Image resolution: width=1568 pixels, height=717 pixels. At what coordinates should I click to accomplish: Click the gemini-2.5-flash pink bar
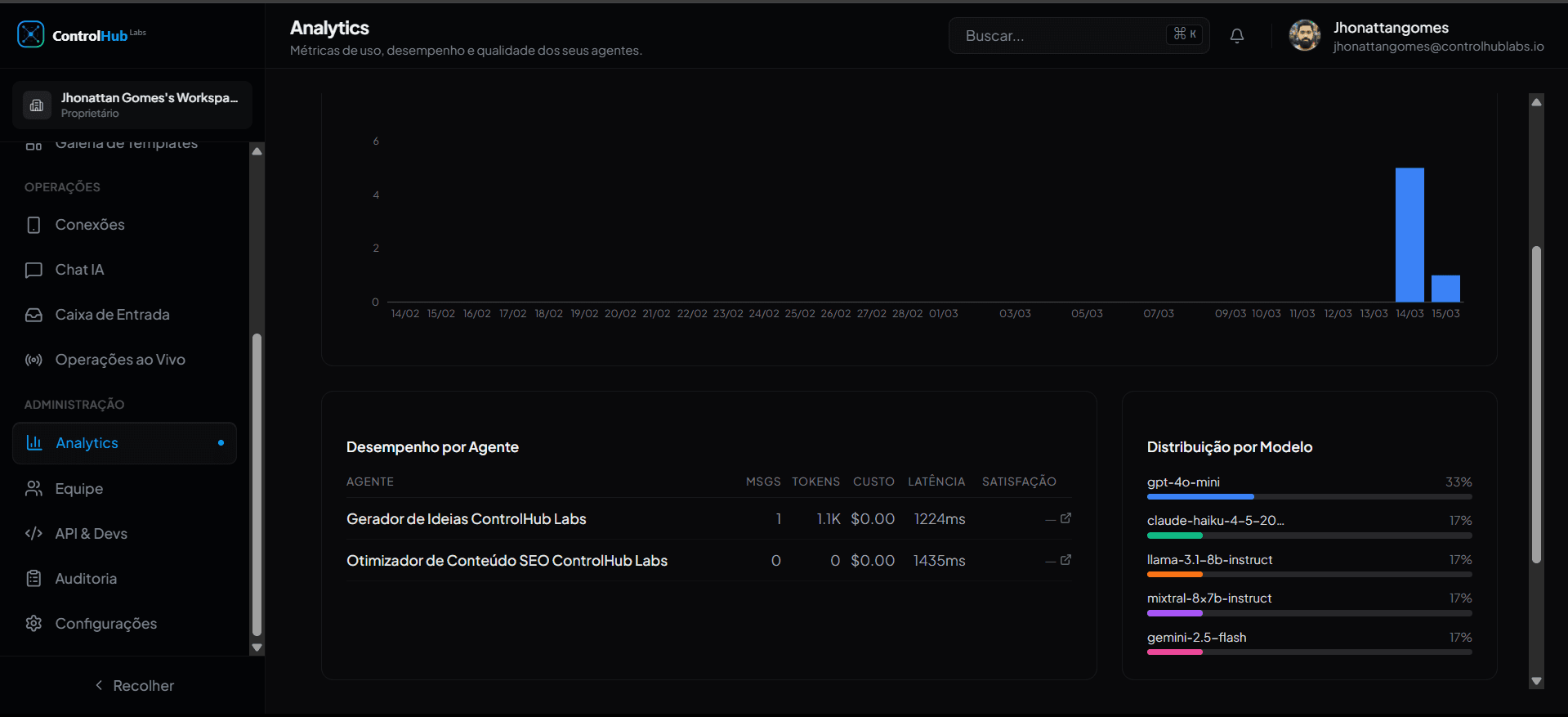[x=1175, y=652]
